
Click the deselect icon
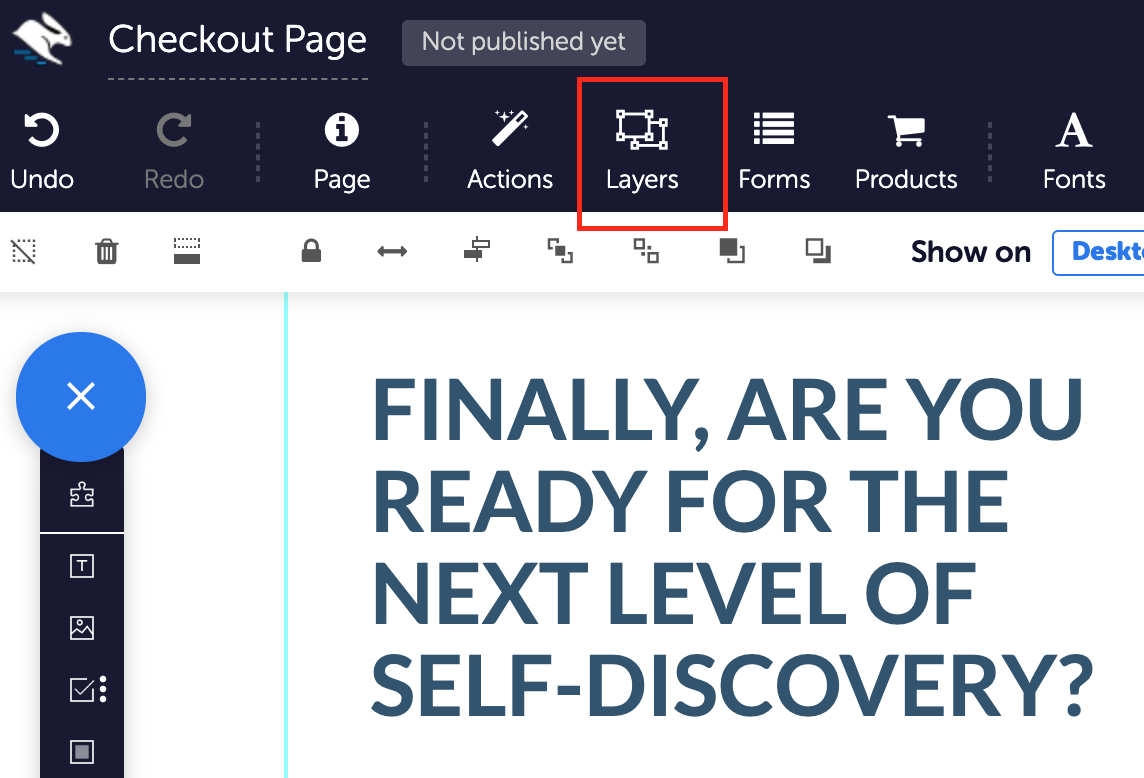click(x=24, y=251)
